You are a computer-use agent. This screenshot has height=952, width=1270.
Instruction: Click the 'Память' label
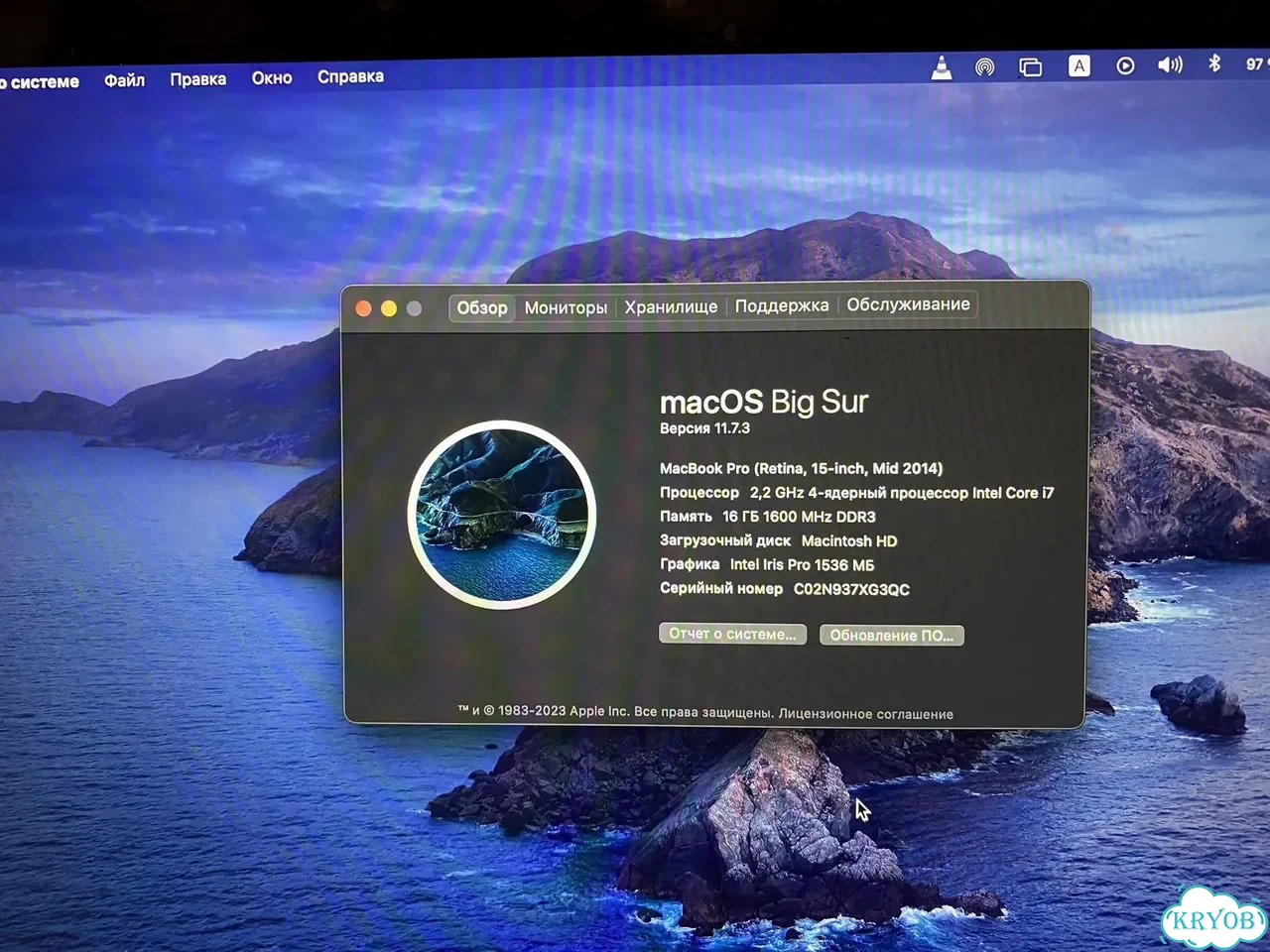point(686,517)
